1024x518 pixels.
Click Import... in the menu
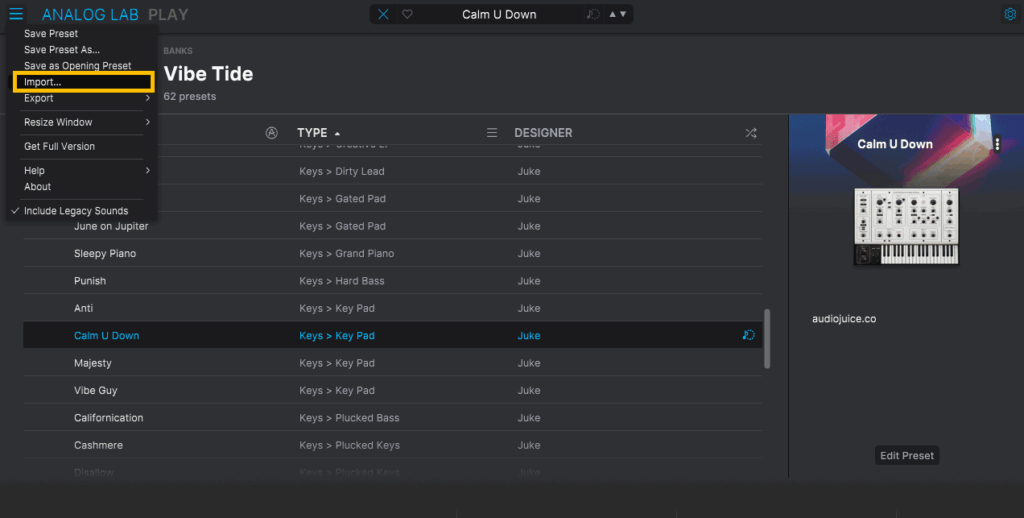pyautogui.click(x=84, y=82)
